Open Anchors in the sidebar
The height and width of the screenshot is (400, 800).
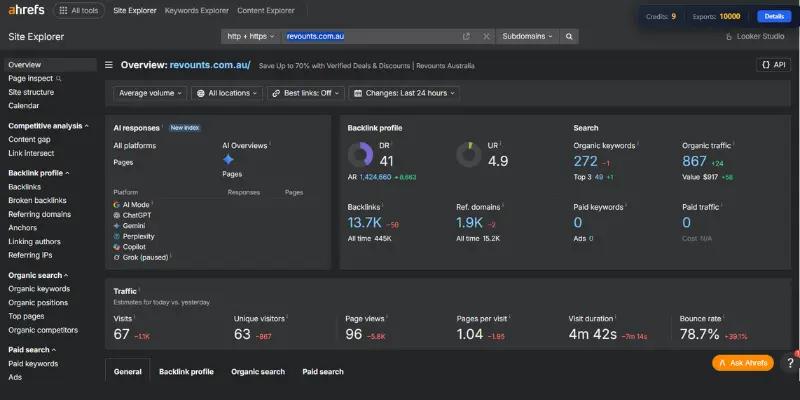[x=22, y=228]
